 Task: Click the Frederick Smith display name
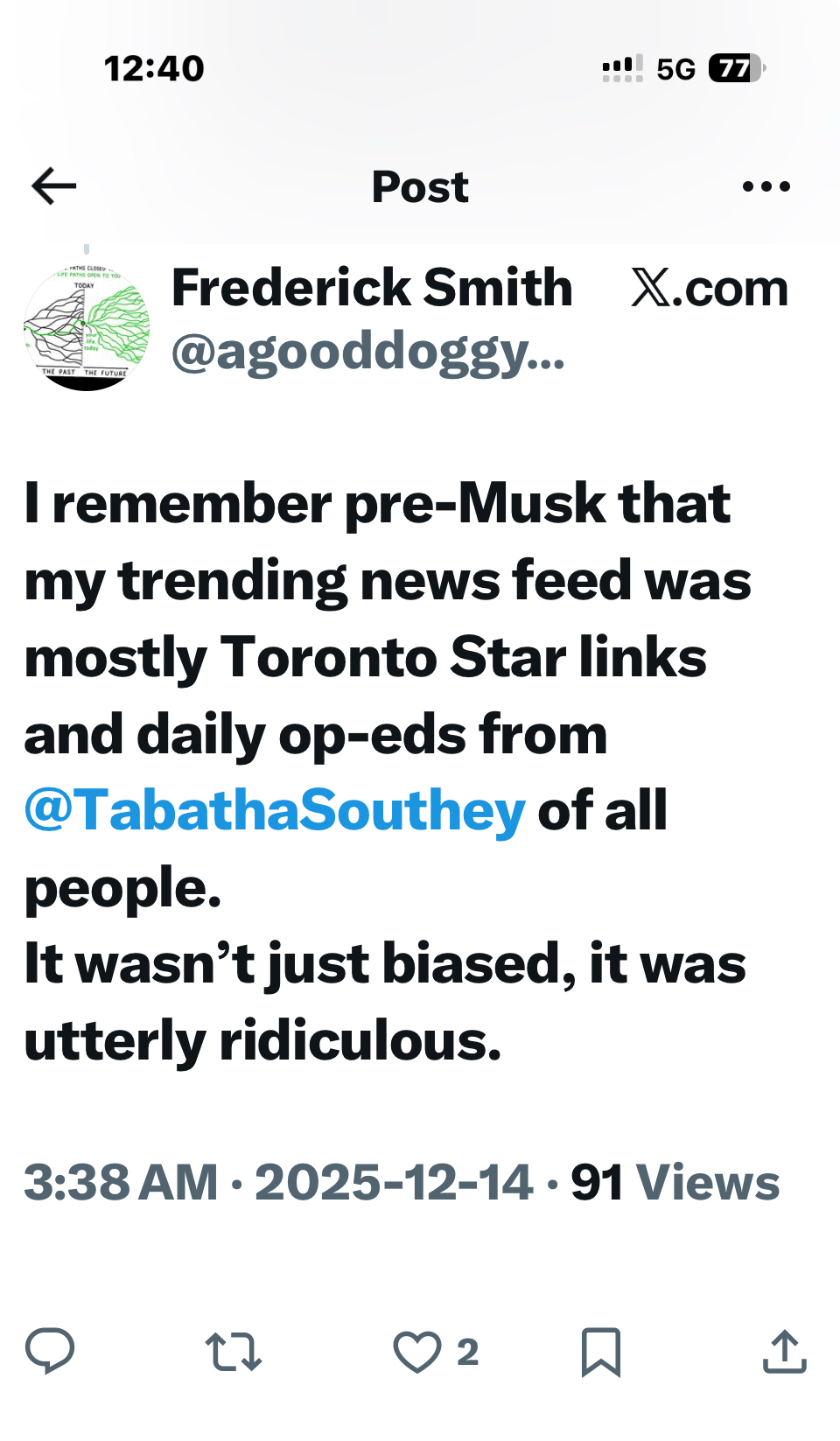372,288
